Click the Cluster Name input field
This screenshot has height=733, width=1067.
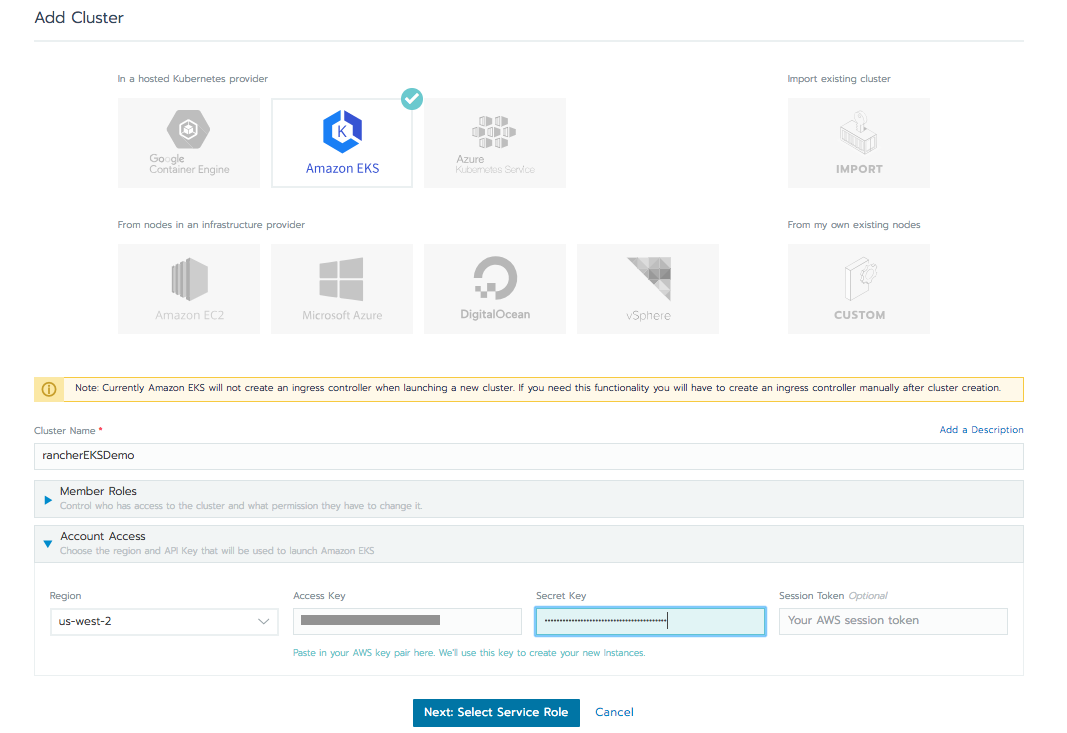click(x=528, y=456)
